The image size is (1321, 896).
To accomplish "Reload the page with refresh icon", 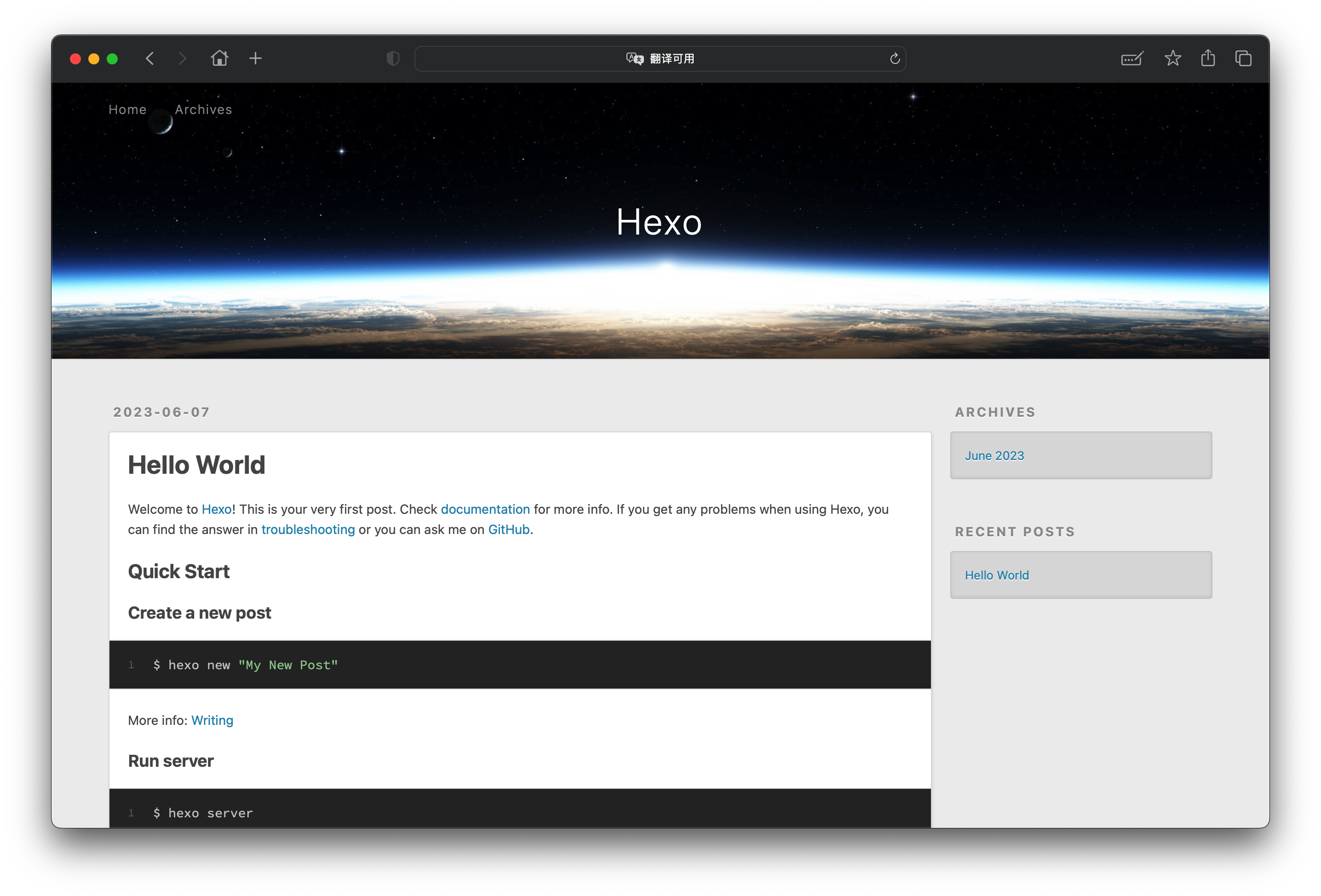I will [x=895, y=58].
